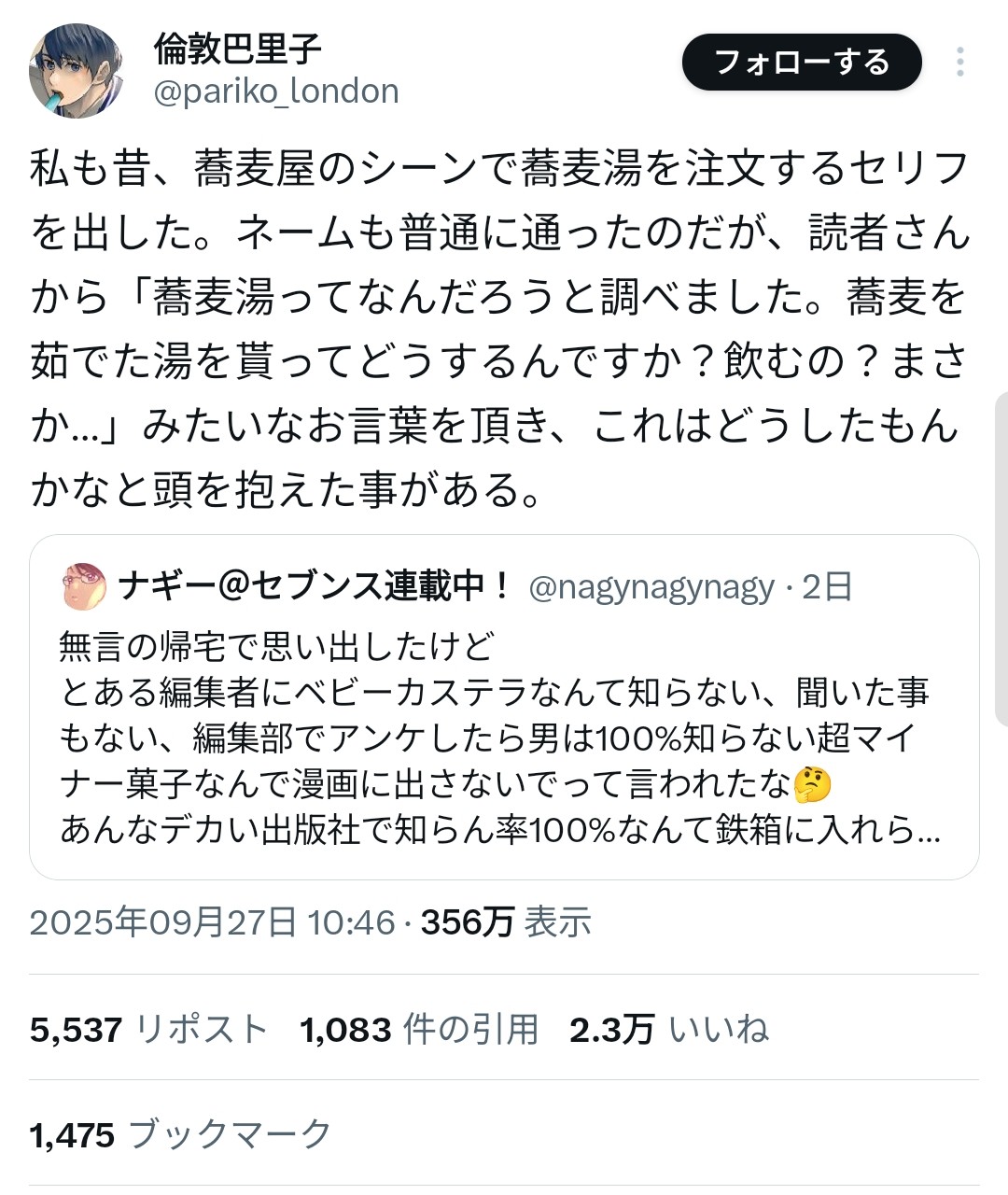The width and height of the screenshot is (1008, 1195).
Task: Select the quoted author name ナギー@セブンス連載中!
Action: [315, 586]
